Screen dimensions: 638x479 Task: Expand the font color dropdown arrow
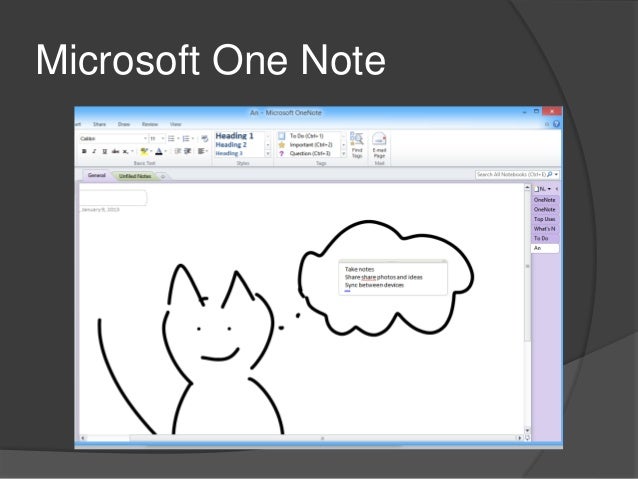(x=165, y=151)
